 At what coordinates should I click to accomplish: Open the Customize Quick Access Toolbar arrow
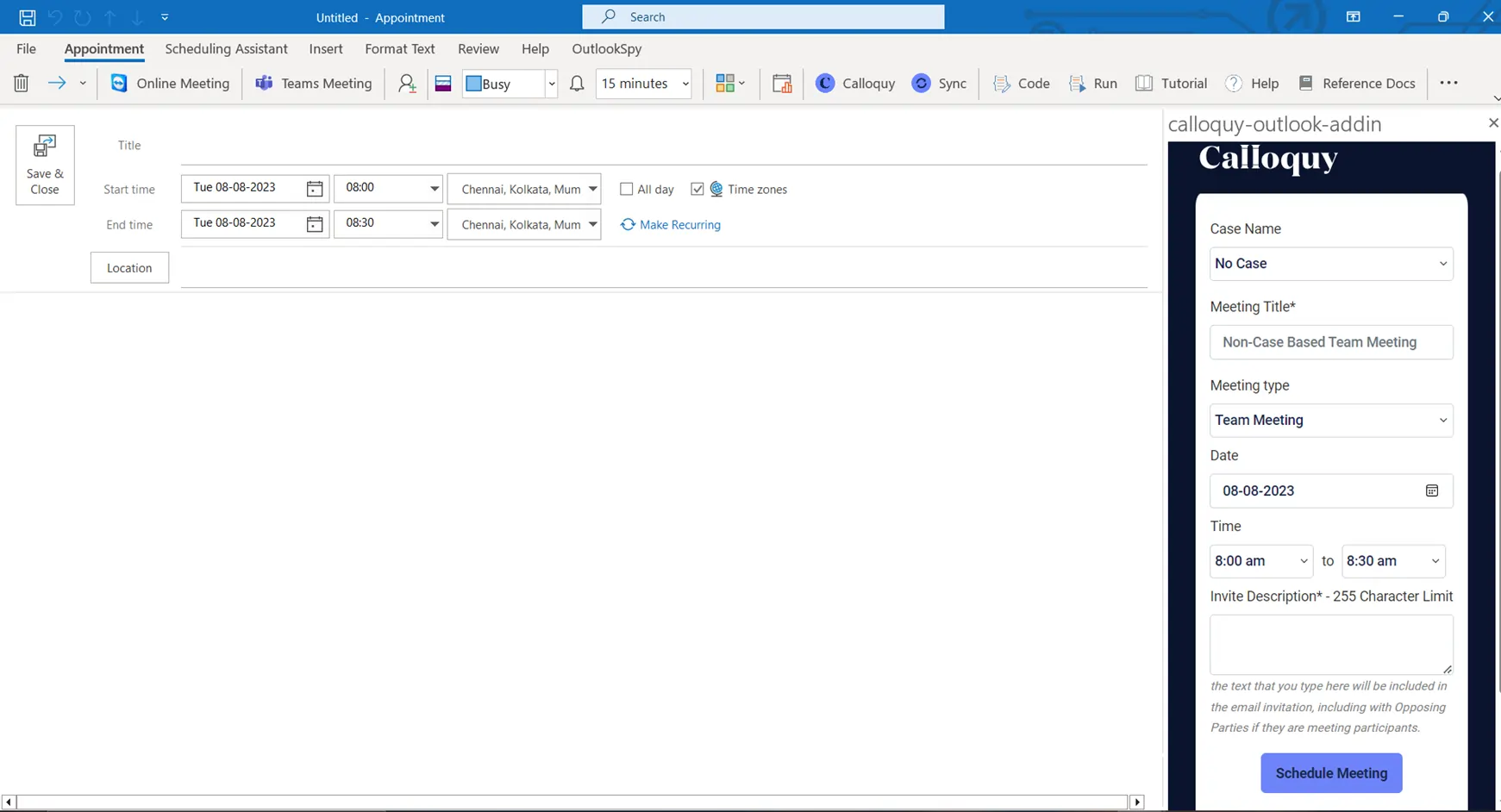coord(165,17)
